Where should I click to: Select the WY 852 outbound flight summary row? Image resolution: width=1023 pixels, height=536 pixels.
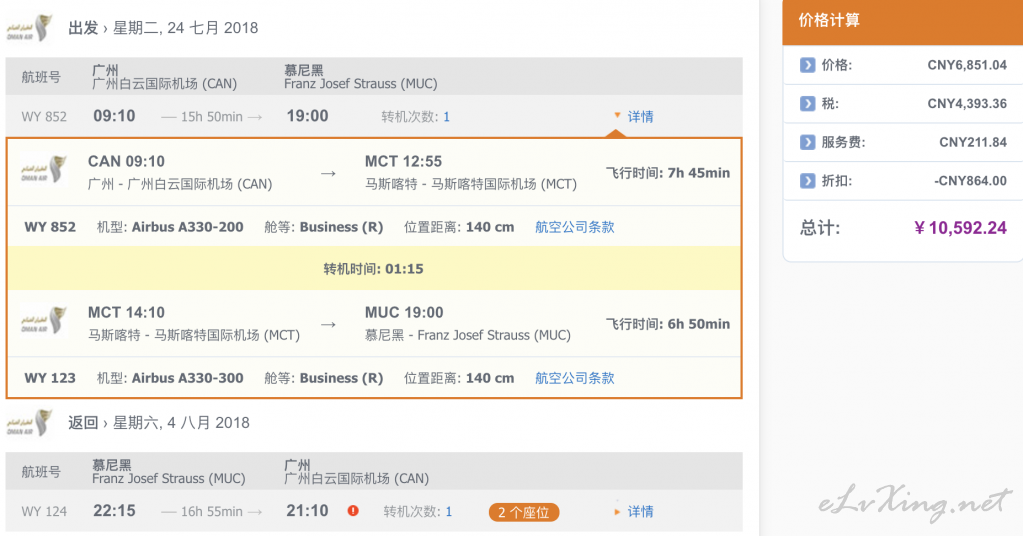(x=374, y=117)
